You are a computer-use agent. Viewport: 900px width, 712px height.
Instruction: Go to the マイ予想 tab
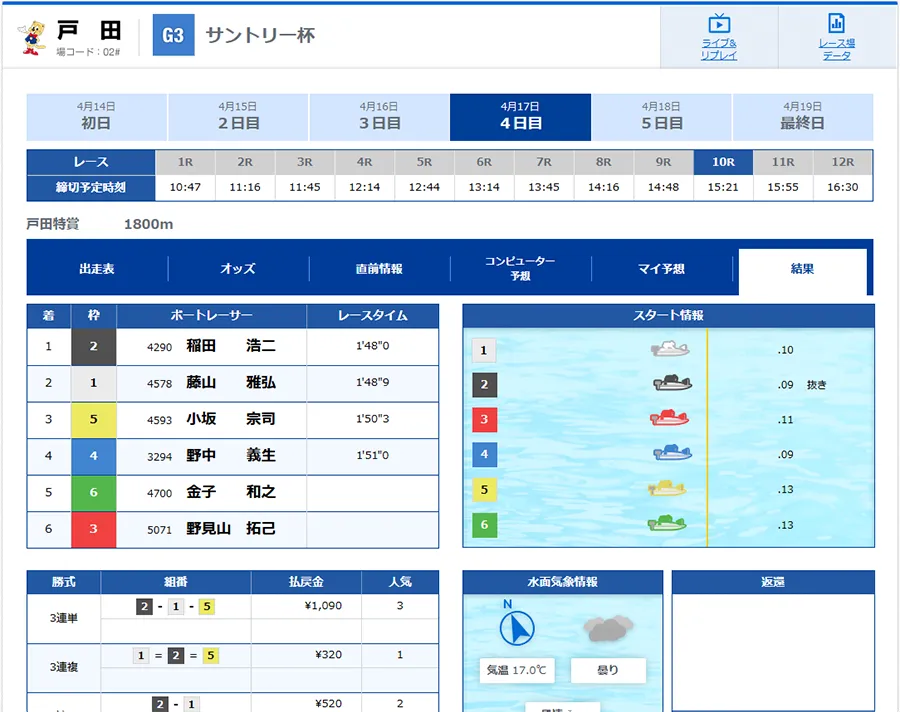661,269
